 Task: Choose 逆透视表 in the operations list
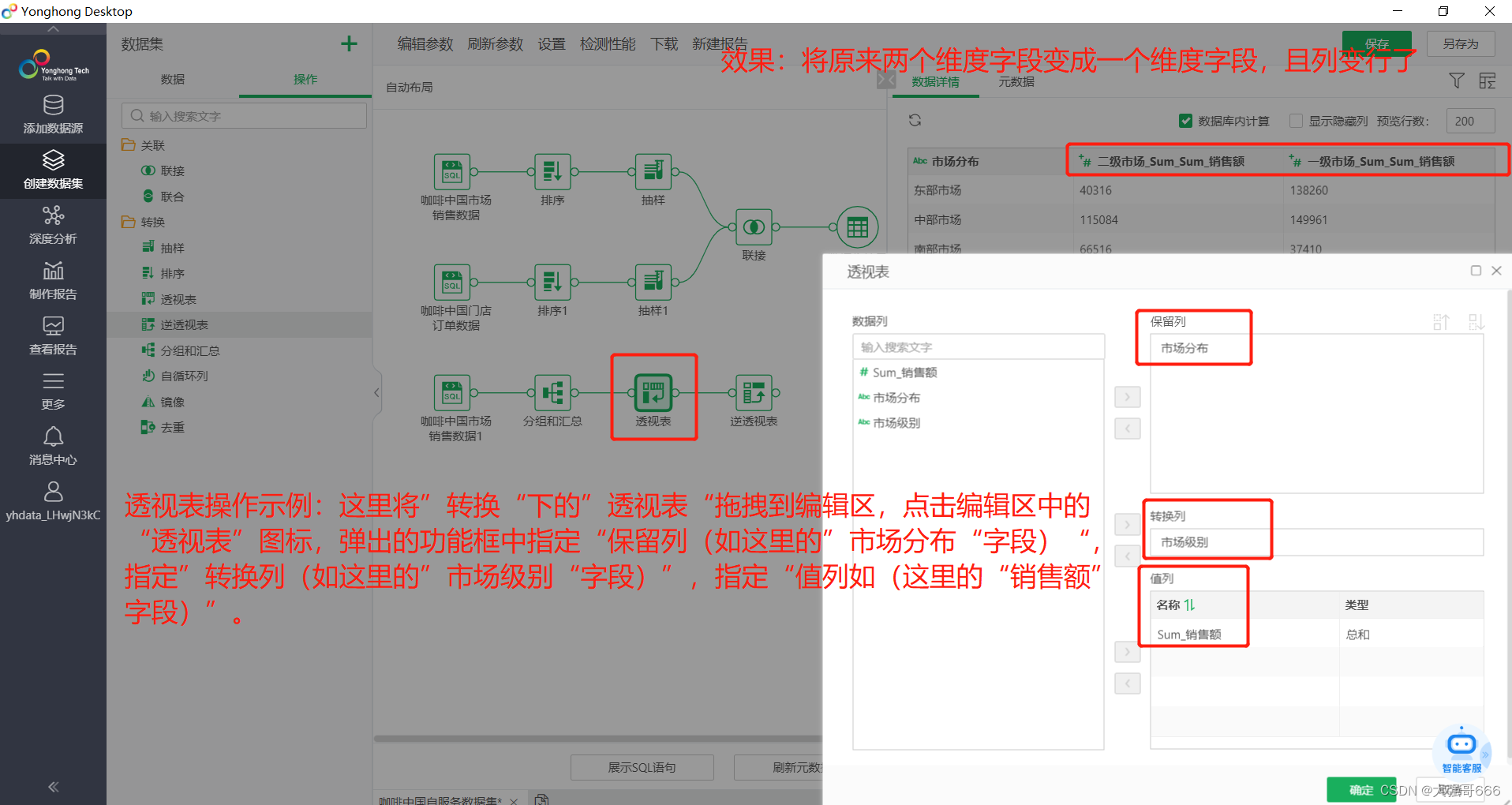pyautogui.click(x=185, y=324)
